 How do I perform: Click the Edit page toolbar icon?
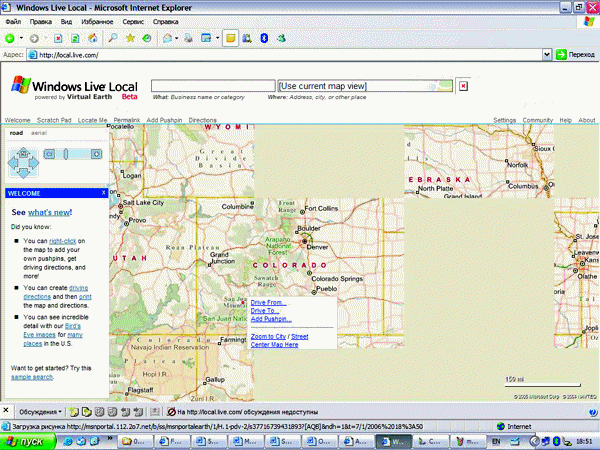point(206,38)
